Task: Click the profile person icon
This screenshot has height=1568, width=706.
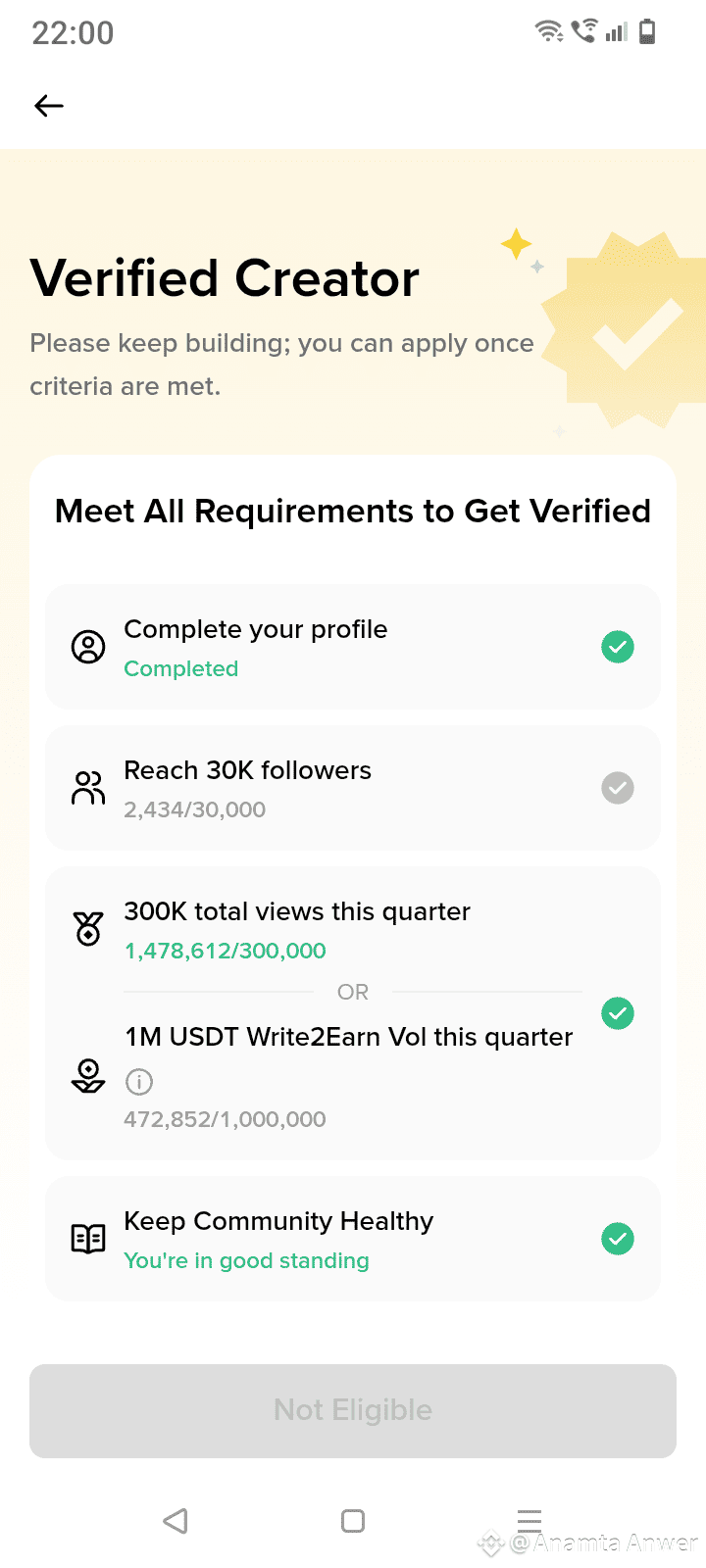Action: tap(88, 647)
